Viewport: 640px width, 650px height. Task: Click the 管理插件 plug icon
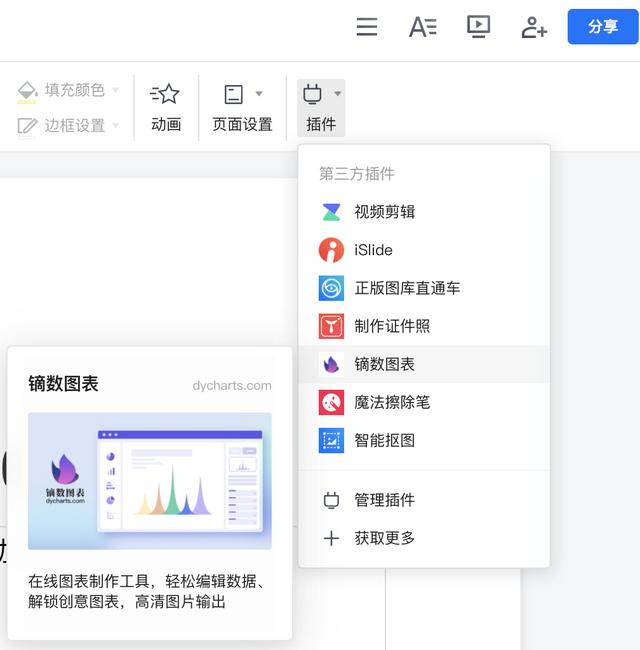[x=331, y=500]
